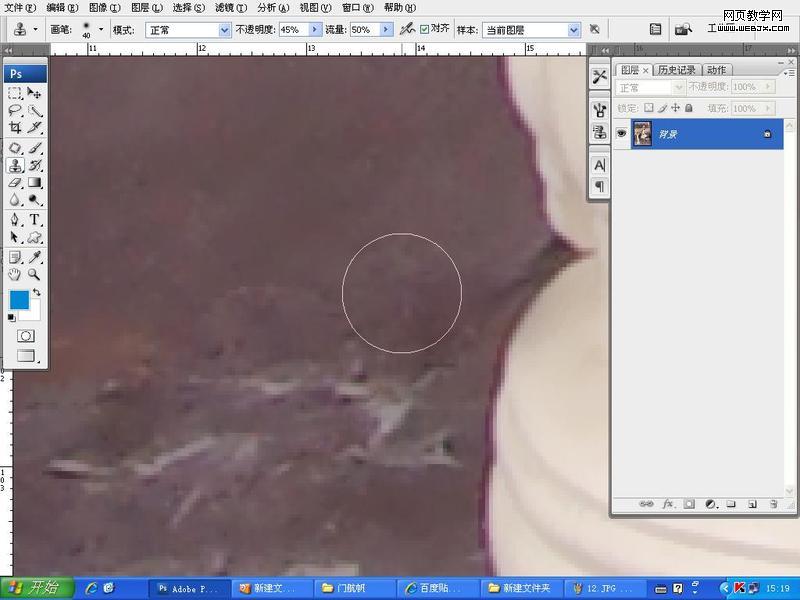Uncheck the 对齐 aligned option
The height and width of the screenshot is (600, 800).
click(x=424, y=29)
